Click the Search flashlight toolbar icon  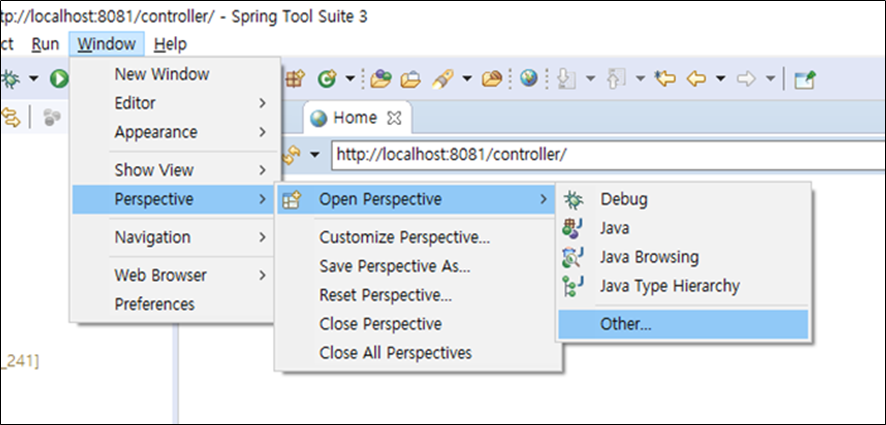tap(441, 79)
